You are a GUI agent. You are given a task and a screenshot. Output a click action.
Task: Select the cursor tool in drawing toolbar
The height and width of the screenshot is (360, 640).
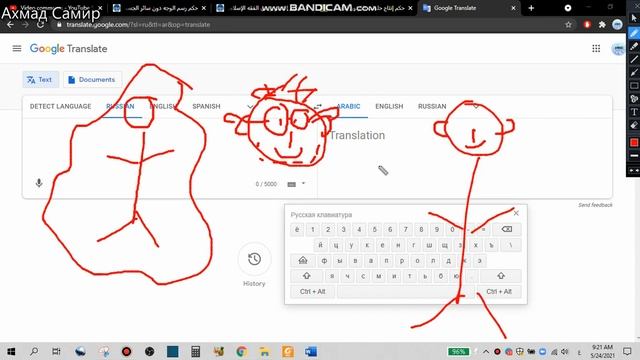tap(633, 18)
